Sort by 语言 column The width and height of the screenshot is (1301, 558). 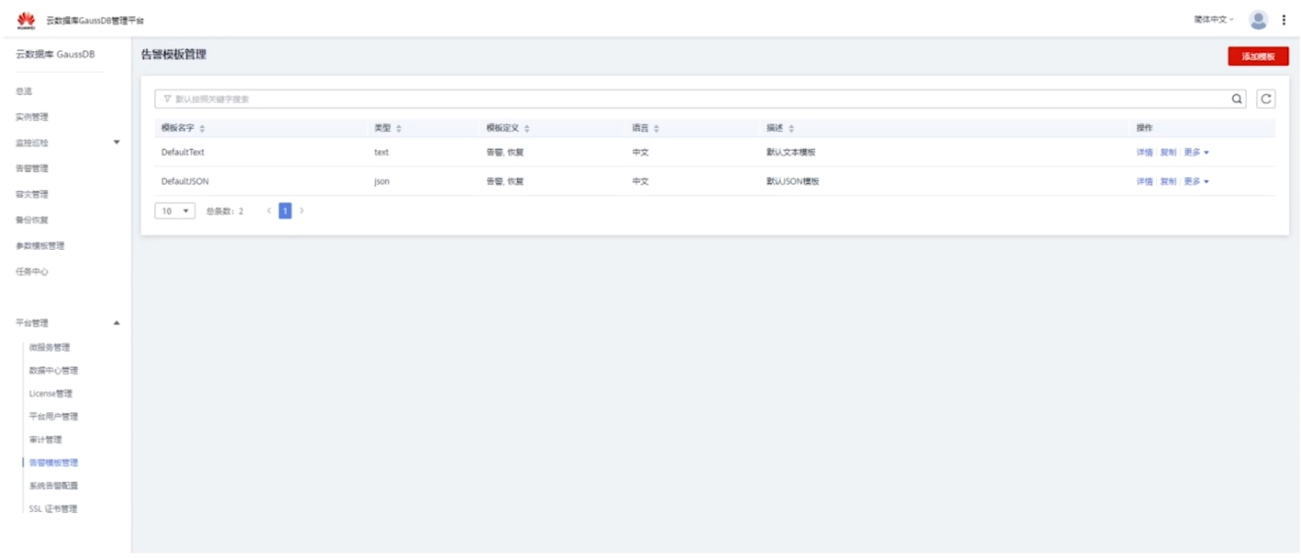pyautogui.click(x=657, y=128)
